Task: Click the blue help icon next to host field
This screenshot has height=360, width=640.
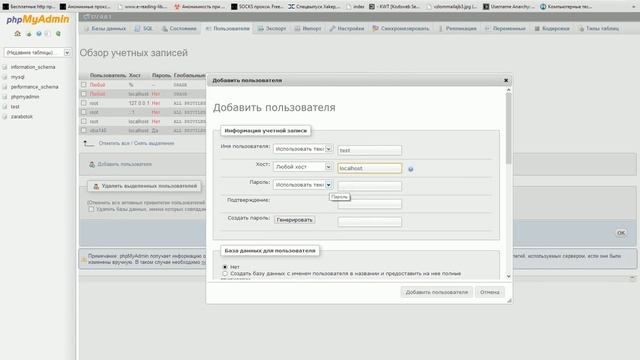Action: [411, 169]
